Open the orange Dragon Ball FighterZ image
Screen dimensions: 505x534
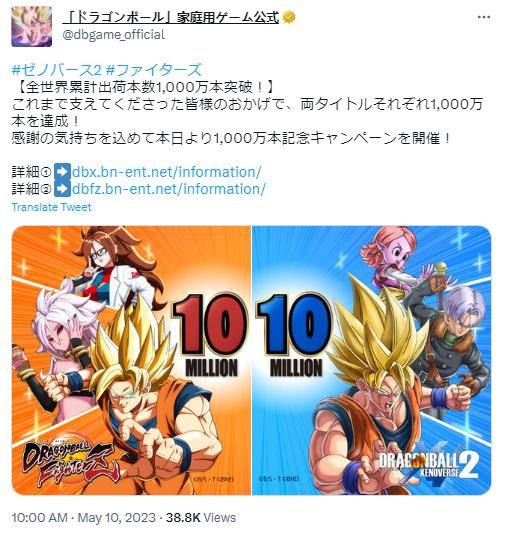click(131, 360)
